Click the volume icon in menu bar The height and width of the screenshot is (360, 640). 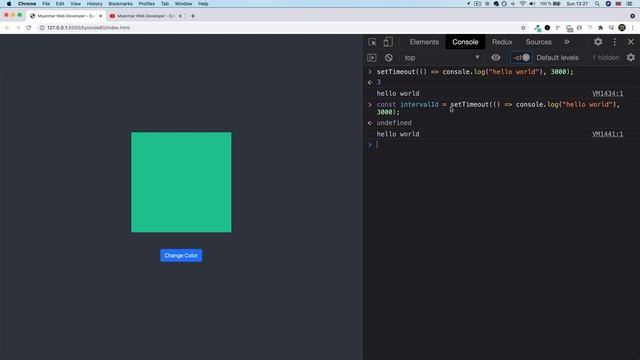532,4
